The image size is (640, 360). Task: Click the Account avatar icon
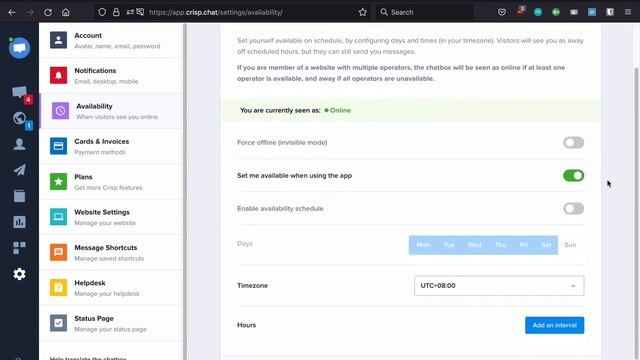click(x=58, y=40)
